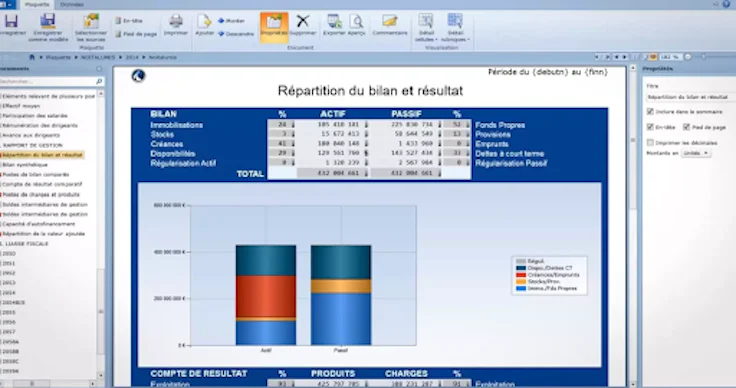
Task: Click the Commentaire icon
Action: click(x=390, y=21)
